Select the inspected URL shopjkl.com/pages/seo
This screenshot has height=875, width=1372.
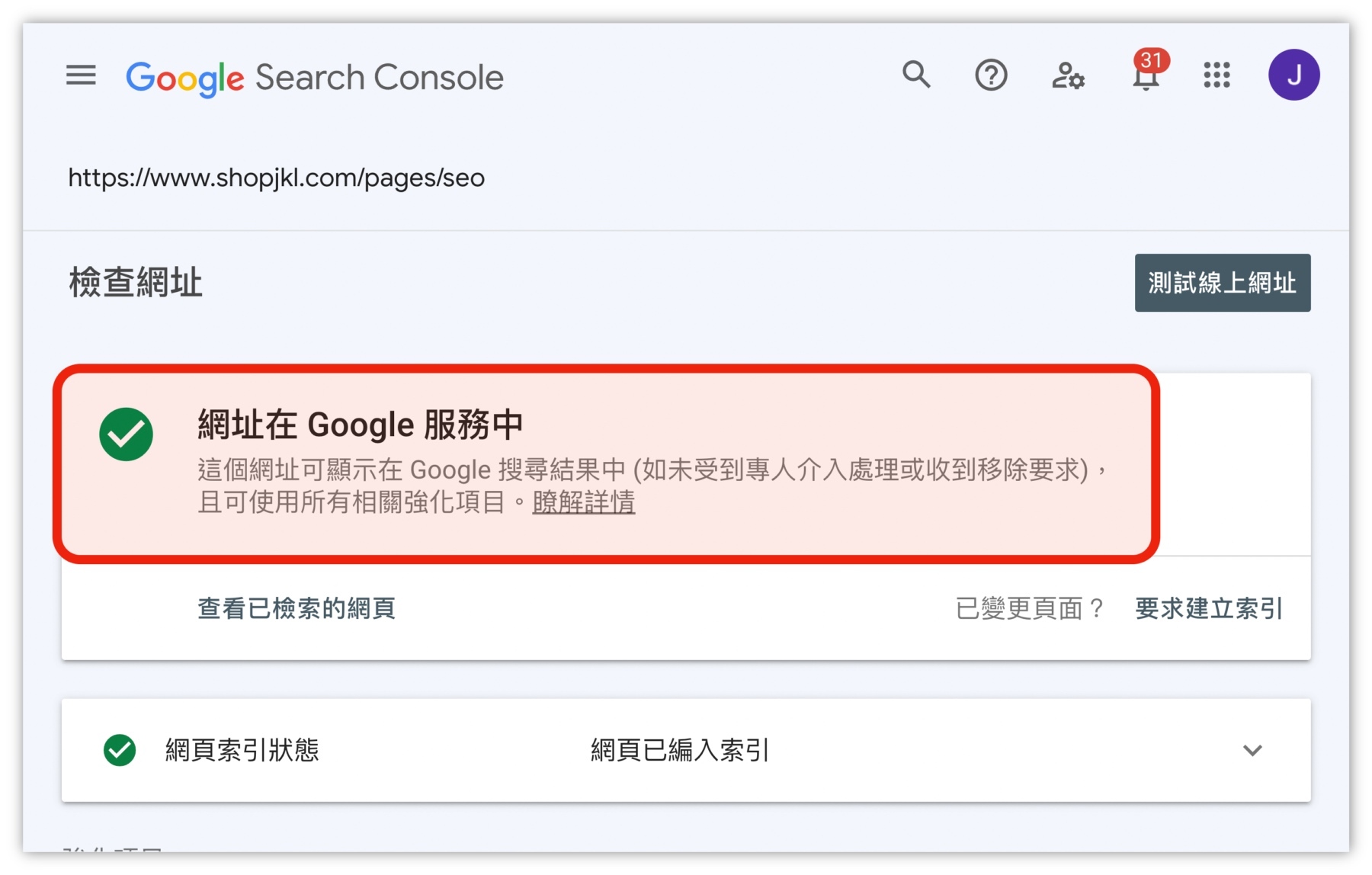pyautogui.click(x=276, y=177)
